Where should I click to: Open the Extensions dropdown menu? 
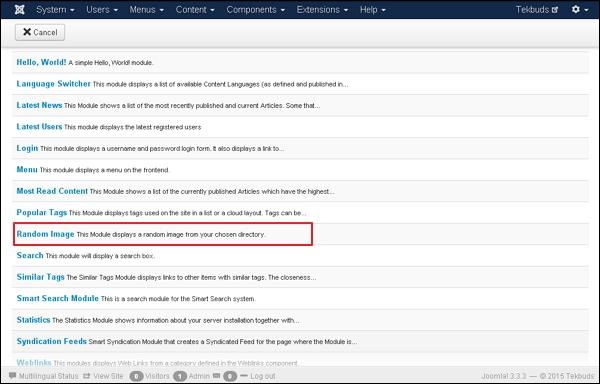pyautogui.click(x=322, y=10)
